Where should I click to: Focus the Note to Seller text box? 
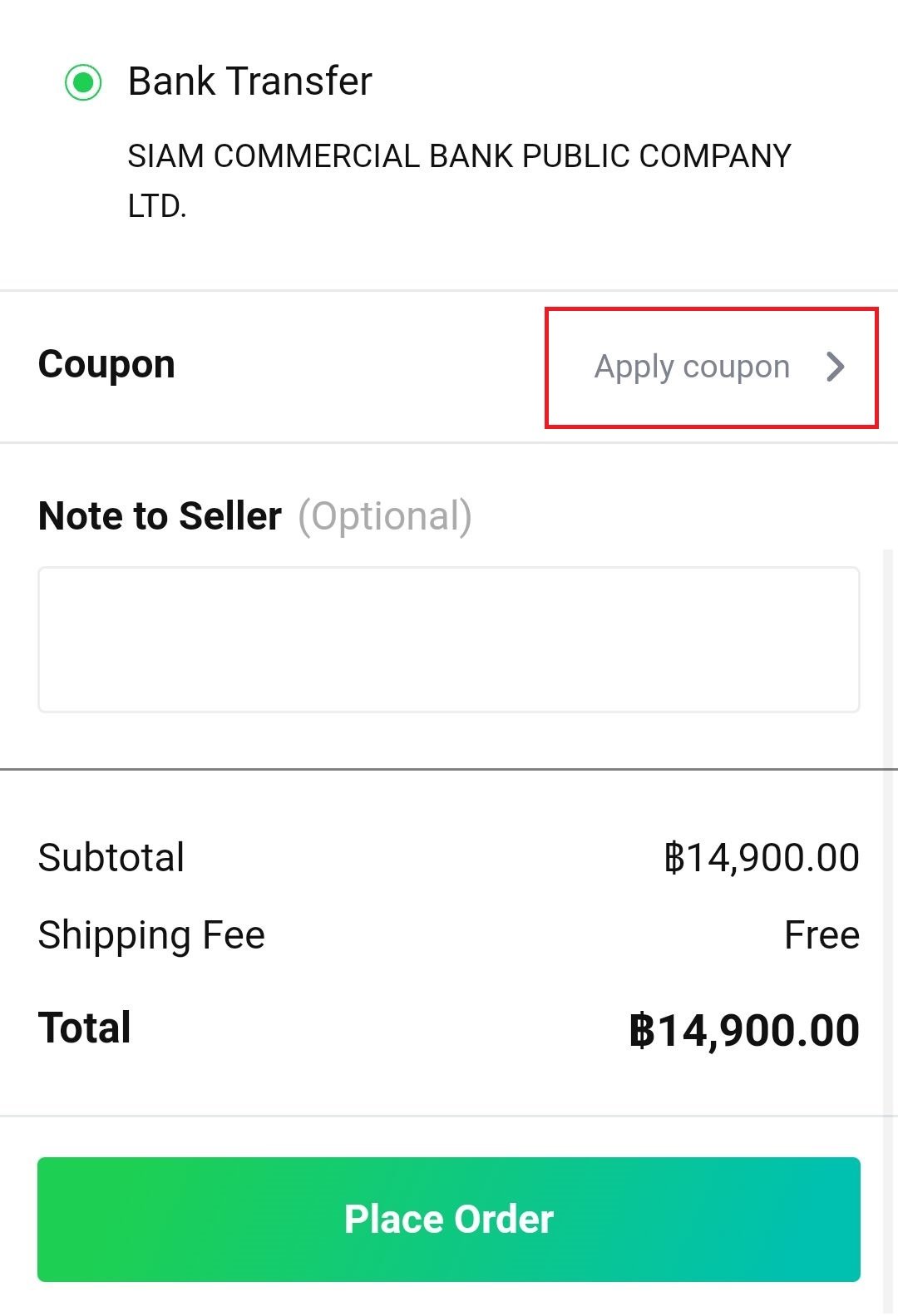click(x=449, y=639)
